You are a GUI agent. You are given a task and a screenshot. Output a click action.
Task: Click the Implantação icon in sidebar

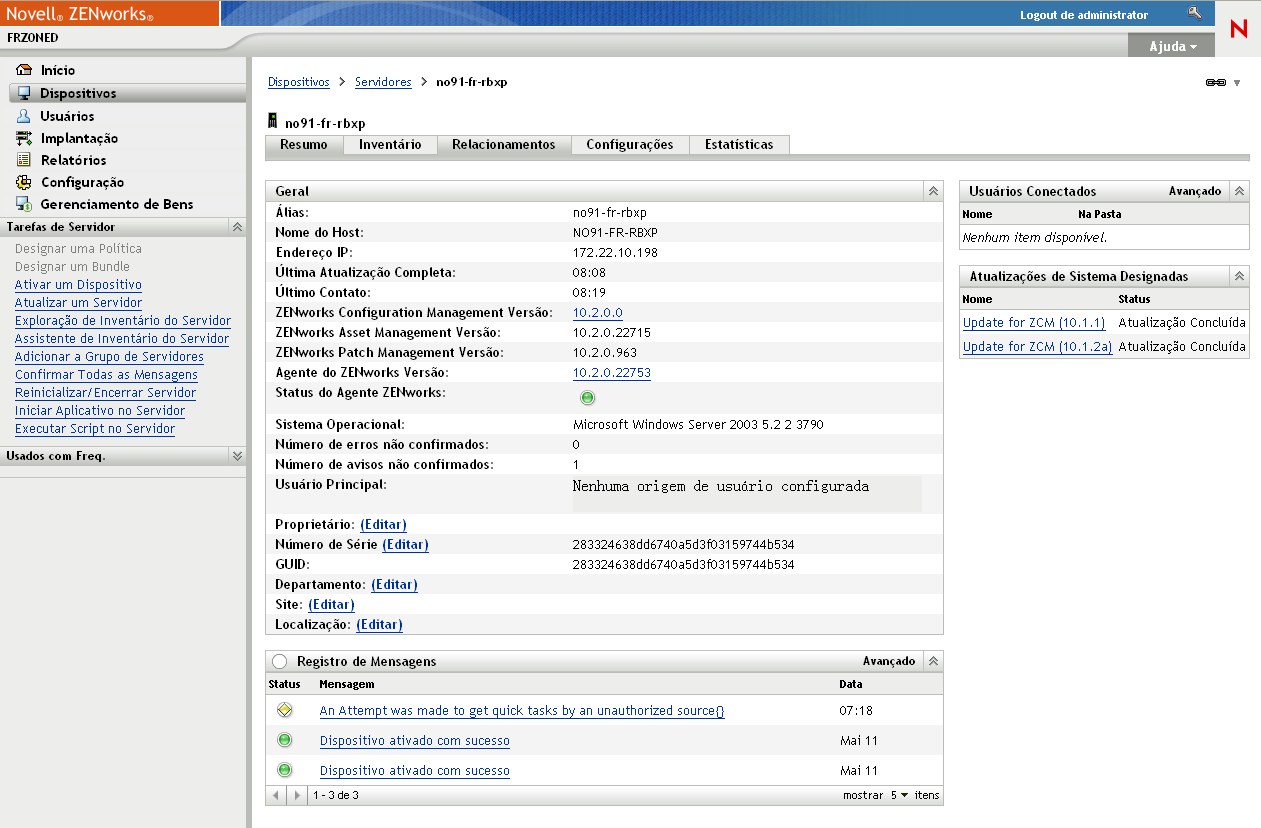24,138
